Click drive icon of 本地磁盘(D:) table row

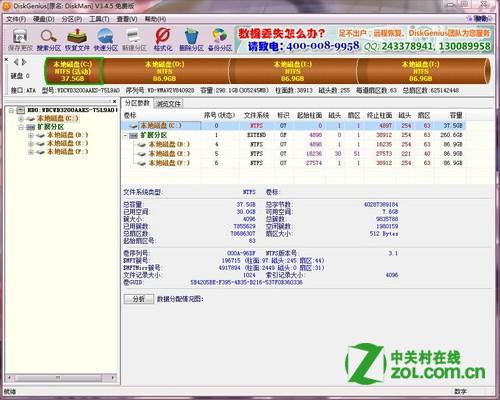[141, 145]
